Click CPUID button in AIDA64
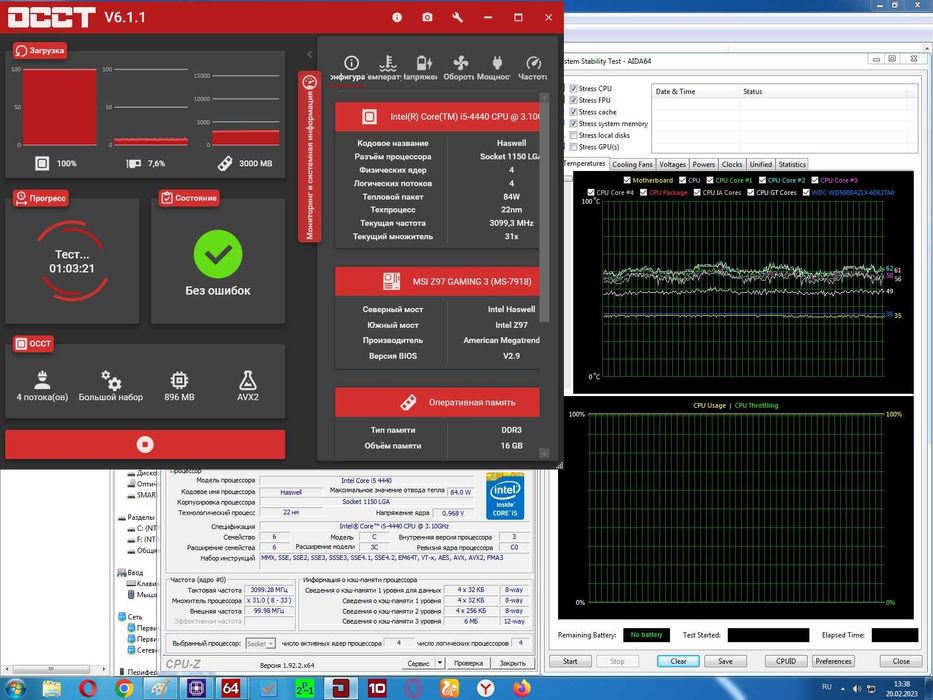This screenshot has height=700, width=933. pyautogui.click(x=785, y=661)
